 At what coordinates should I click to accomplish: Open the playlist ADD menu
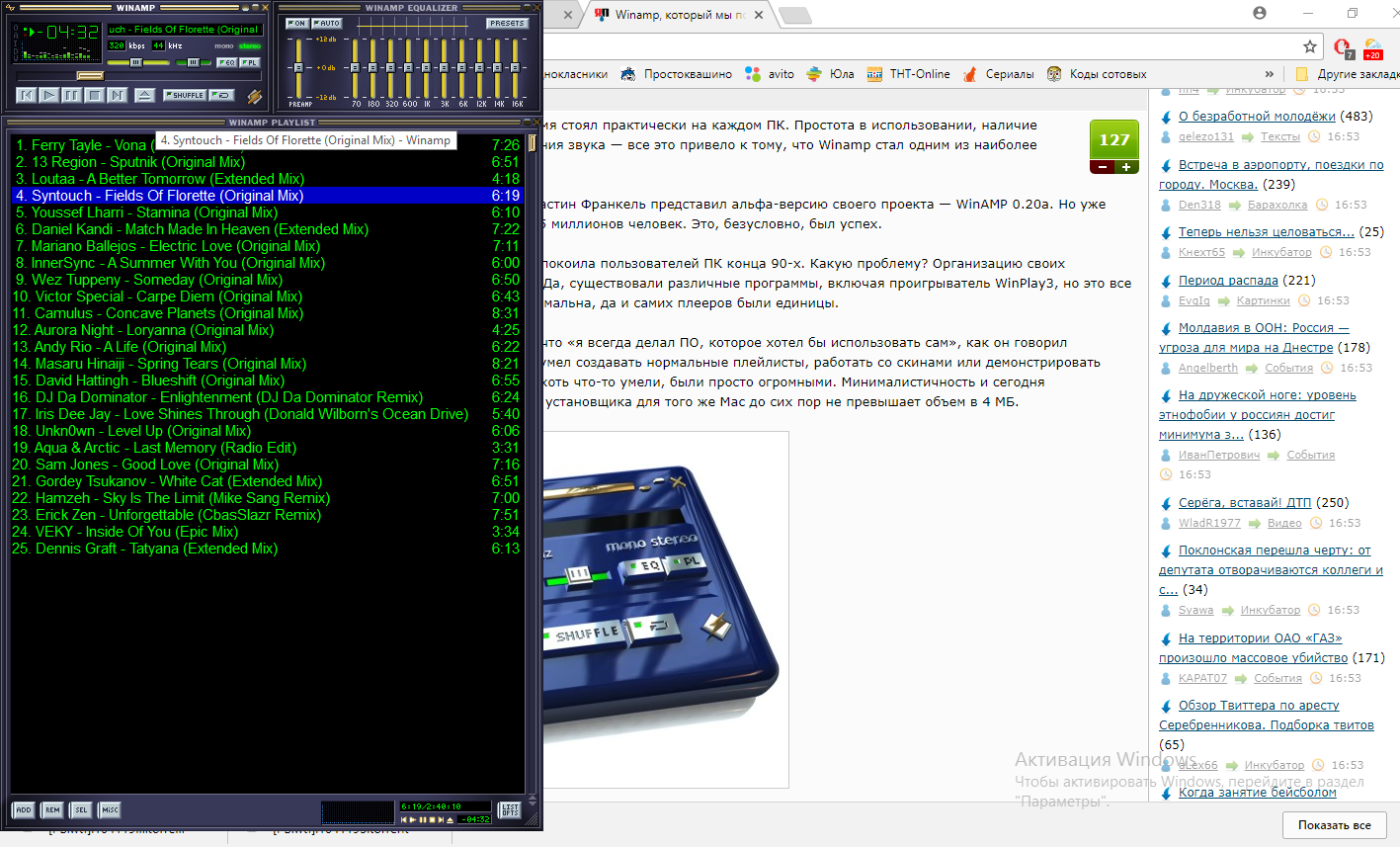click(24, 809)
